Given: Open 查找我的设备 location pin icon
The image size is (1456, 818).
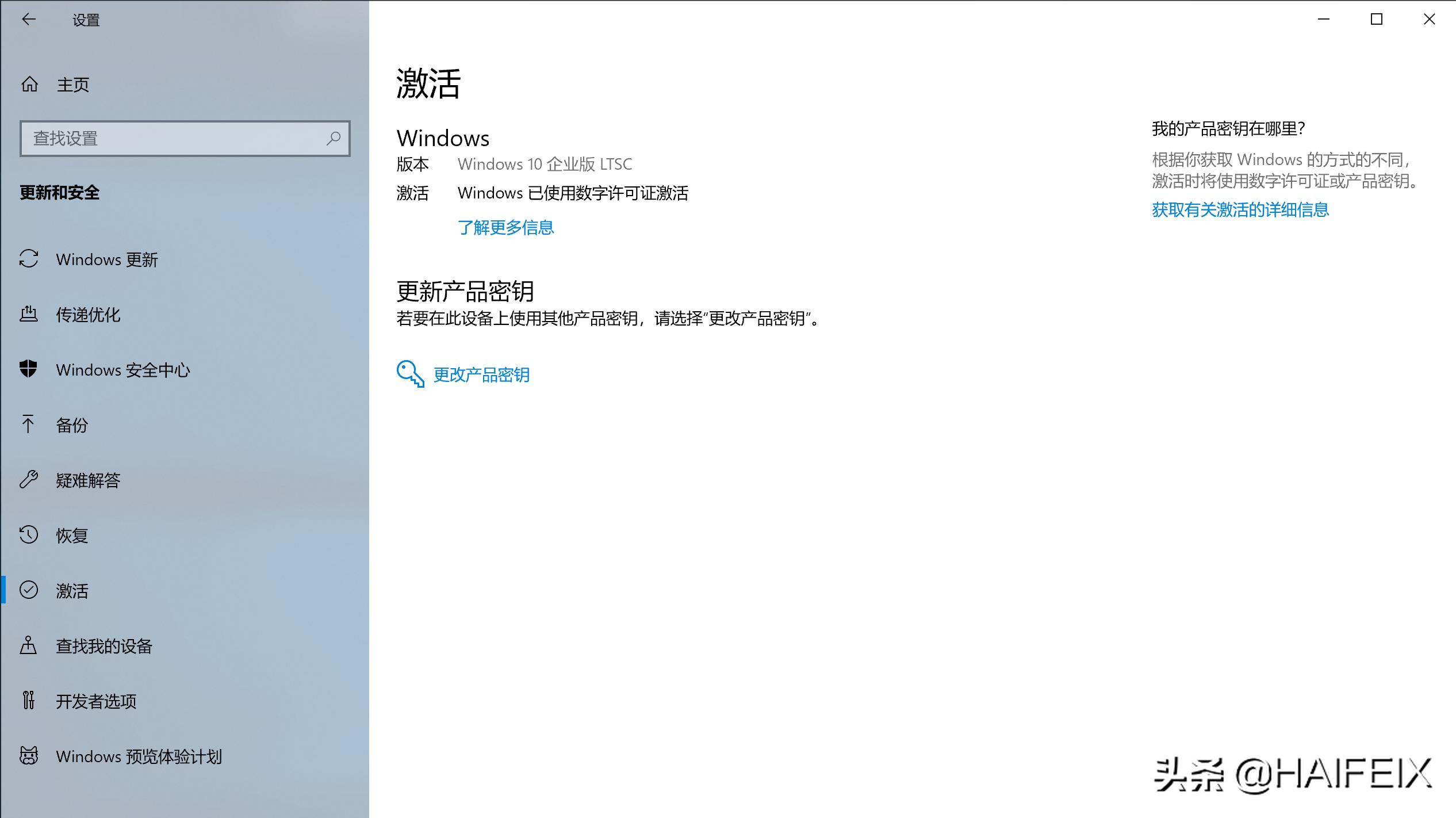Looking at the screenshot, I should point(29,646).
